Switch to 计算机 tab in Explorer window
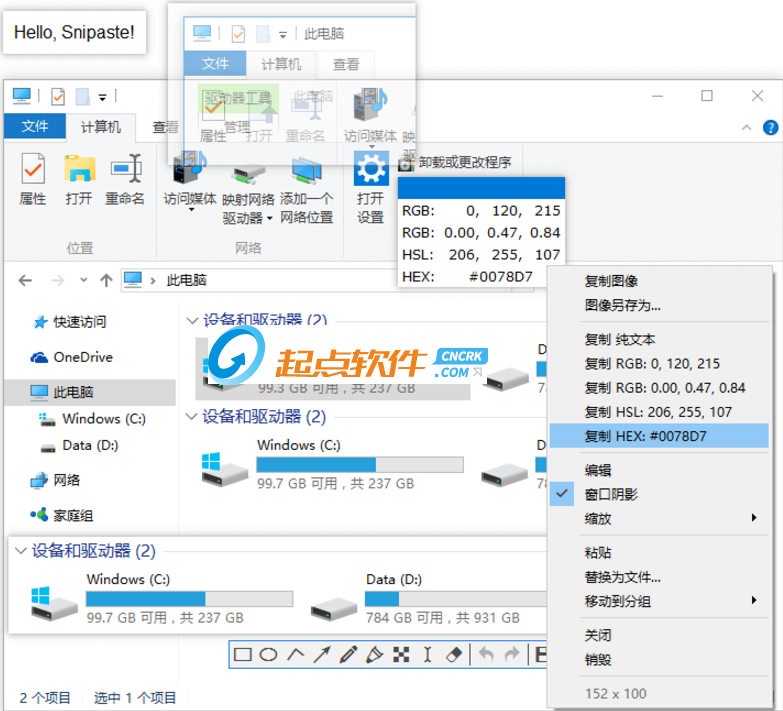The image size is (783, 711). pyautogui.click(x=101, y=127)
